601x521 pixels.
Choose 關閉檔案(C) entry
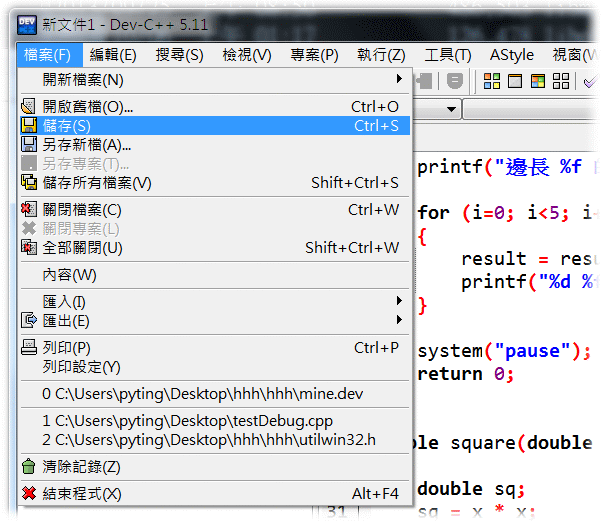(x=215, y=210)
